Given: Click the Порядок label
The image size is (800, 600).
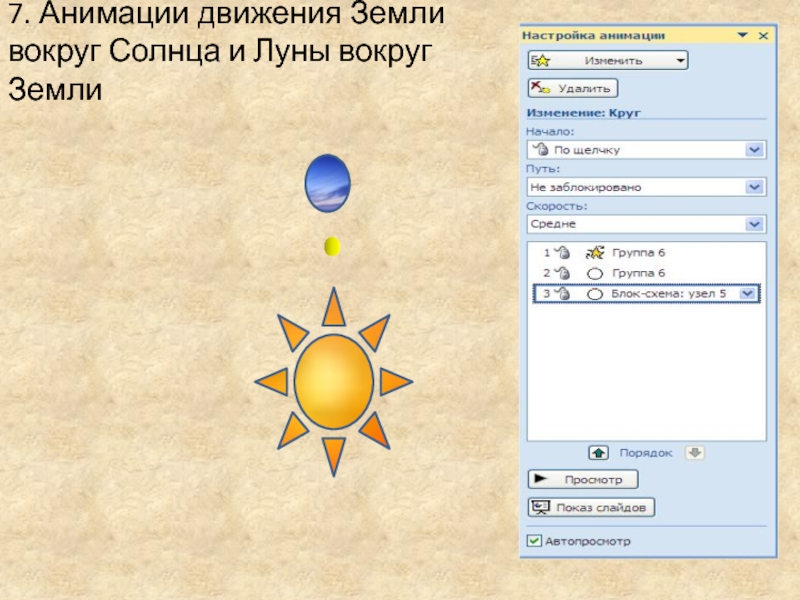Looking at the screenshot, I should [645, 453].
